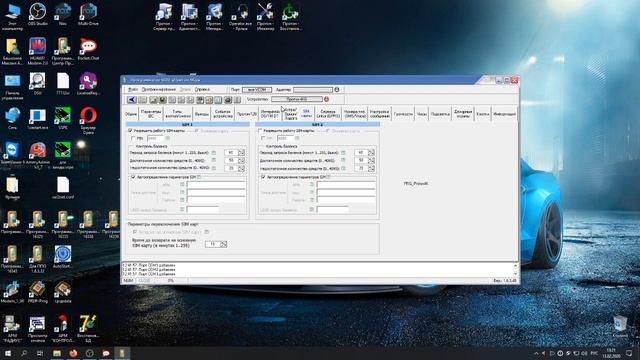640x360 pixels.
Task: Open the Справка menu
Action: coord(202,89)
